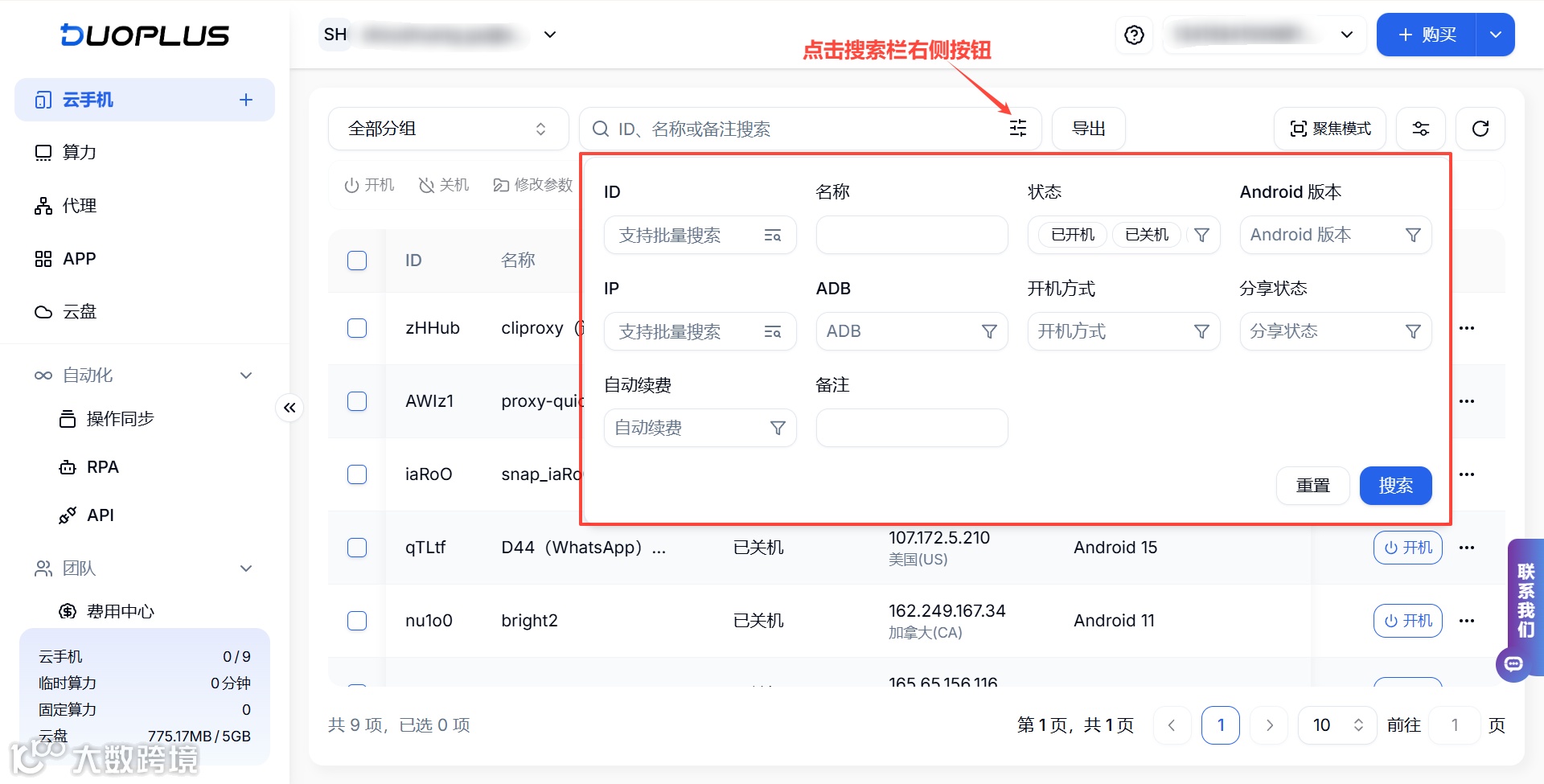This screenshot has width=1544, height=784.
Task: Open the 分享状态 filter dropdown
Action: point(1336,331)
